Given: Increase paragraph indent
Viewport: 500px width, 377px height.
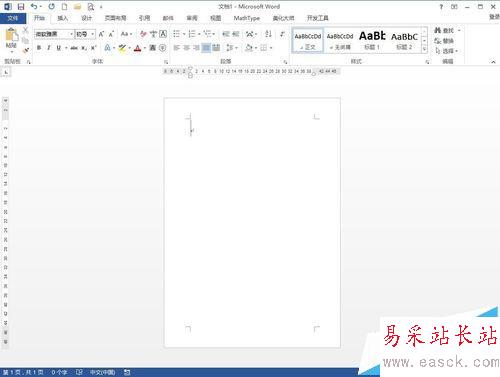Looking at the screenshot, I should pos(236,34).
